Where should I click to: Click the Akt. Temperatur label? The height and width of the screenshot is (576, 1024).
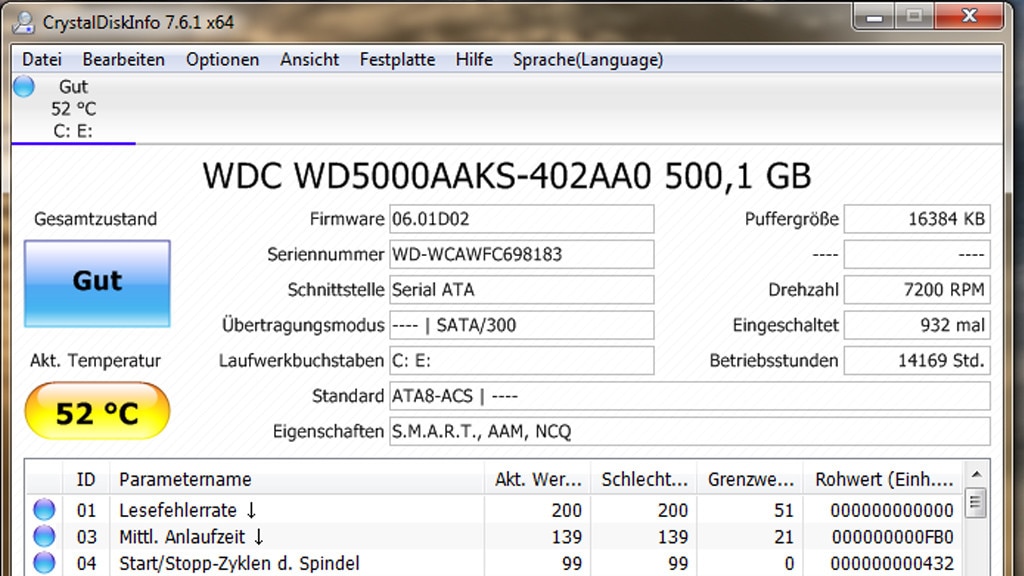point(95,360)
